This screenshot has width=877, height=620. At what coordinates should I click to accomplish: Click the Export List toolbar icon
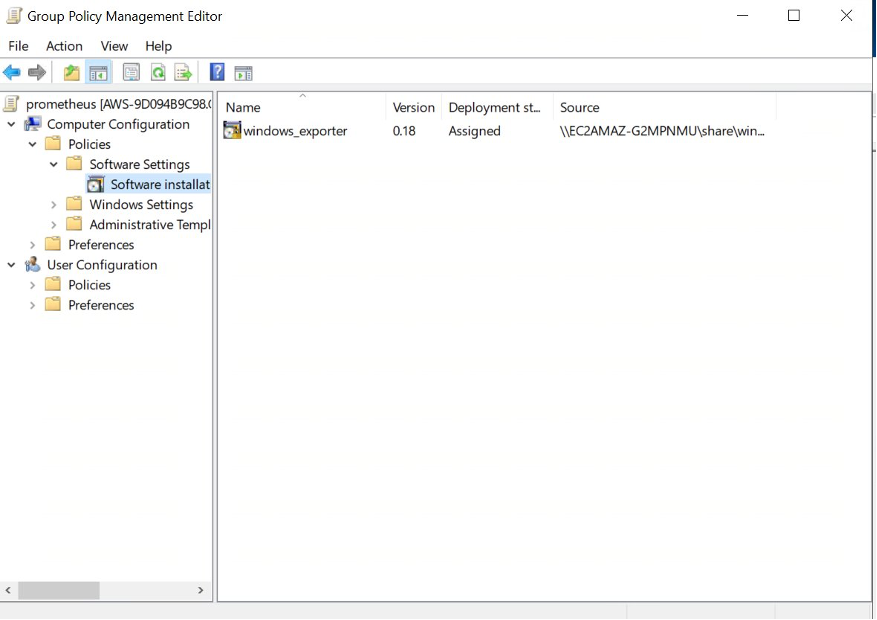(183, 71)
